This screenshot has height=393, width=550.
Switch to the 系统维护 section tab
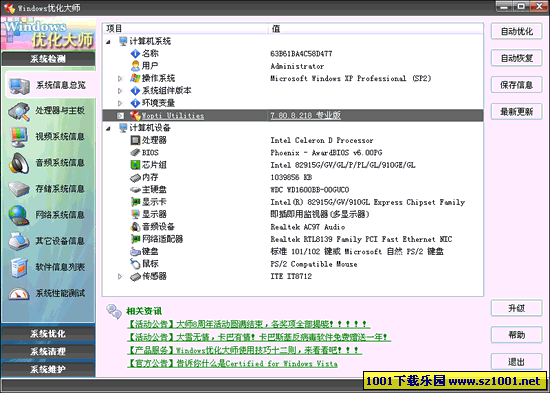[48, 369]
